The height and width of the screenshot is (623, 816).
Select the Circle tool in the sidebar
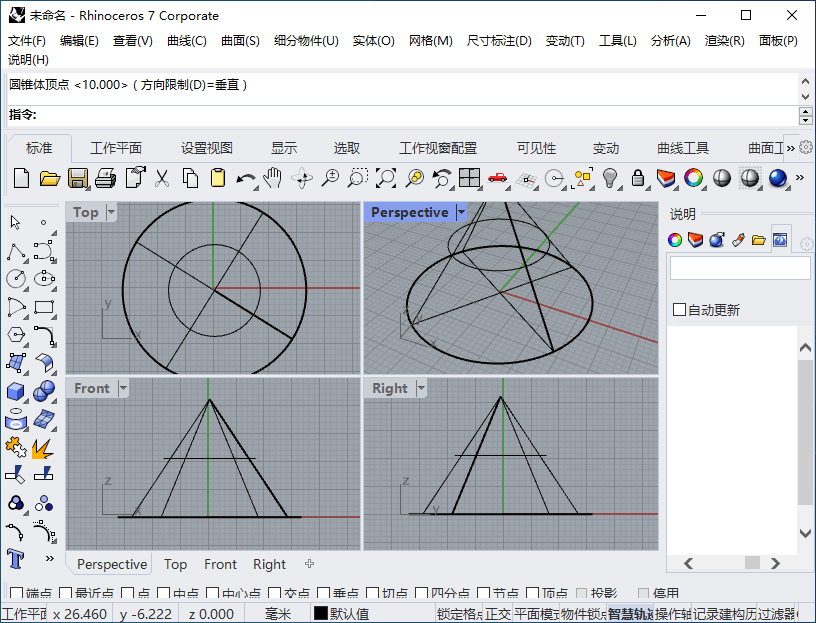click(x=16, y=278)
